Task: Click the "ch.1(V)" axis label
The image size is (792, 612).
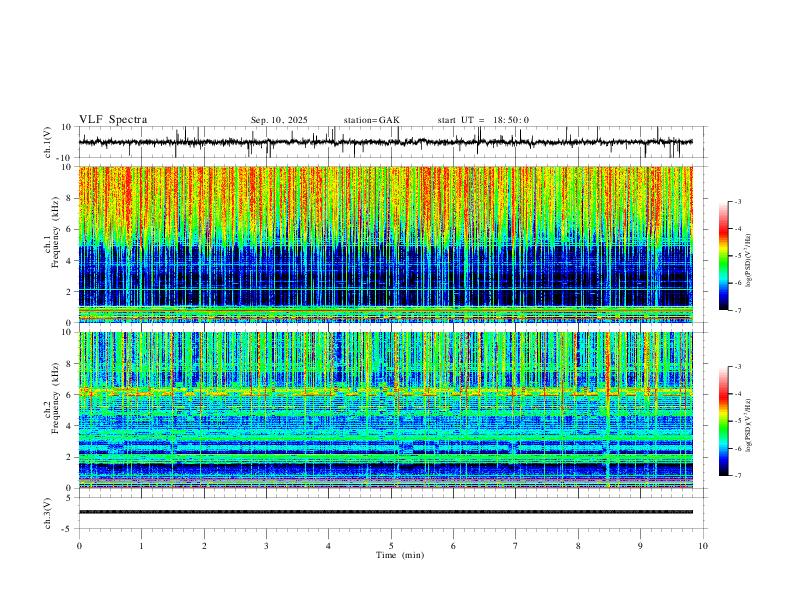Action: pyautogui.click(x=48, y=142)
